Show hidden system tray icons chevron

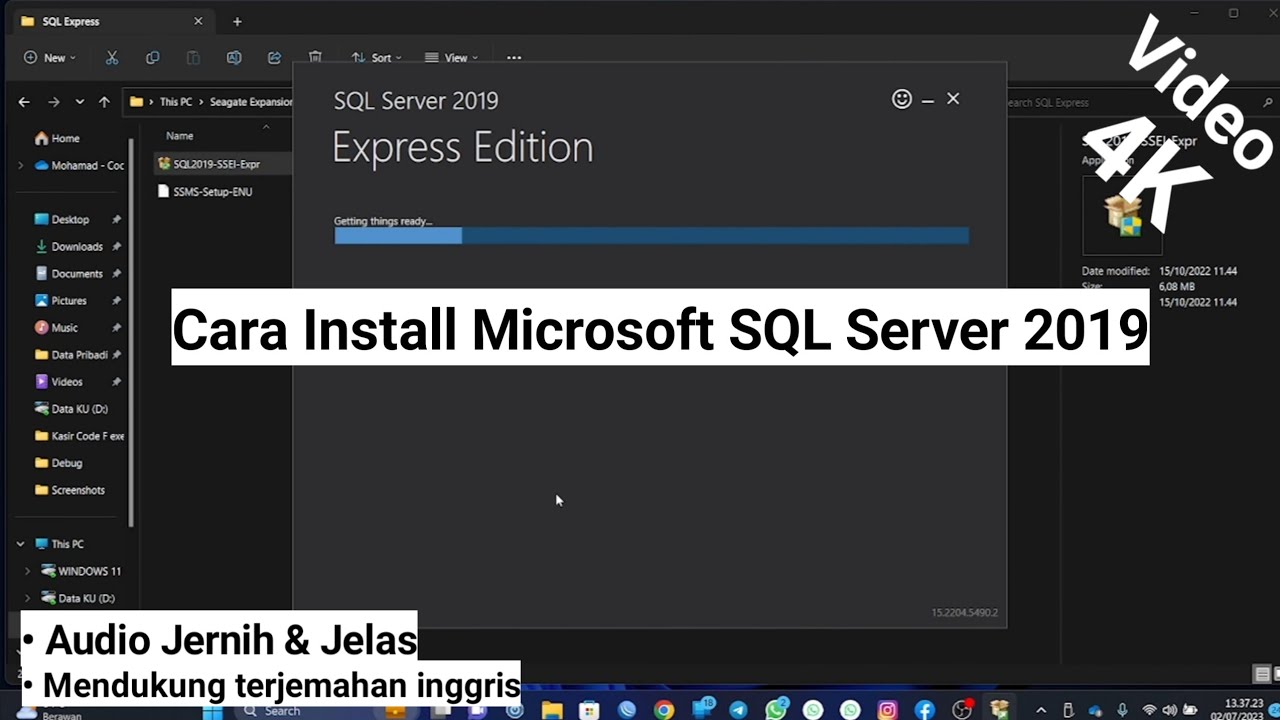click(x=1041, y=711)
